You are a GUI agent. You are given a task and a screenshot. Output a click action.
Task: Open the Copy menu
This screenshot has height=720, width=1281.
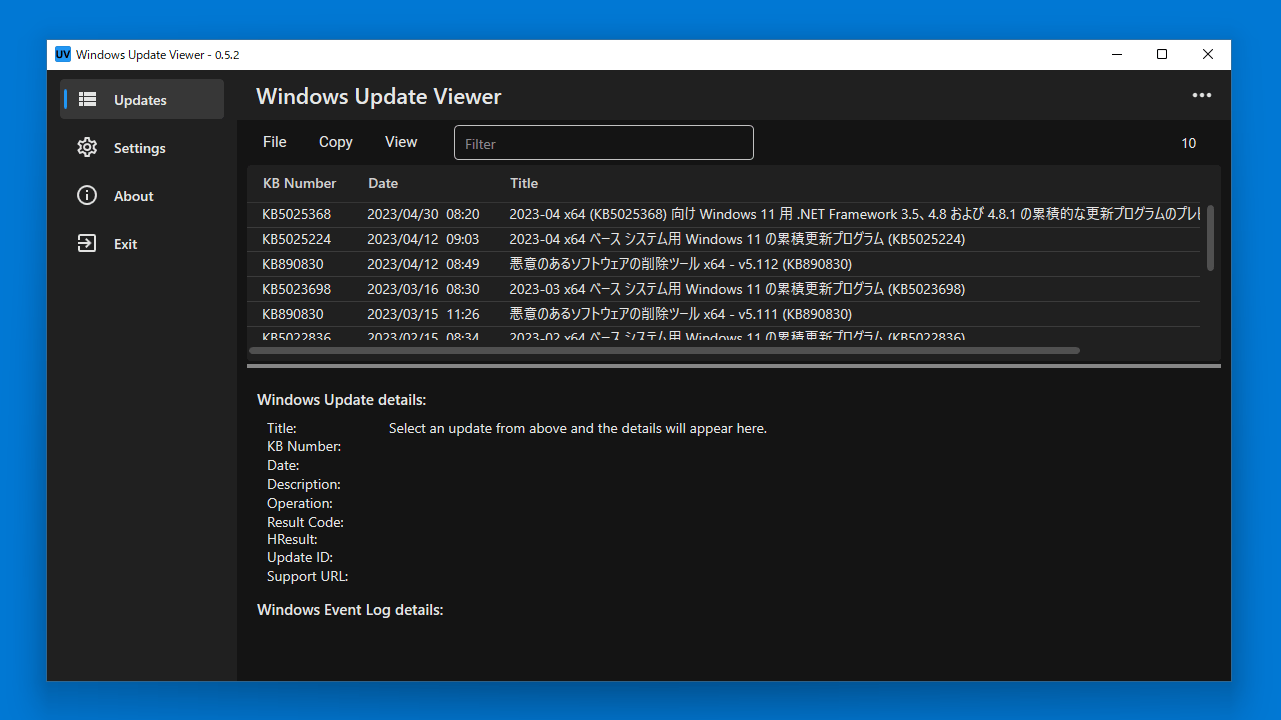(x=336, y=142)
